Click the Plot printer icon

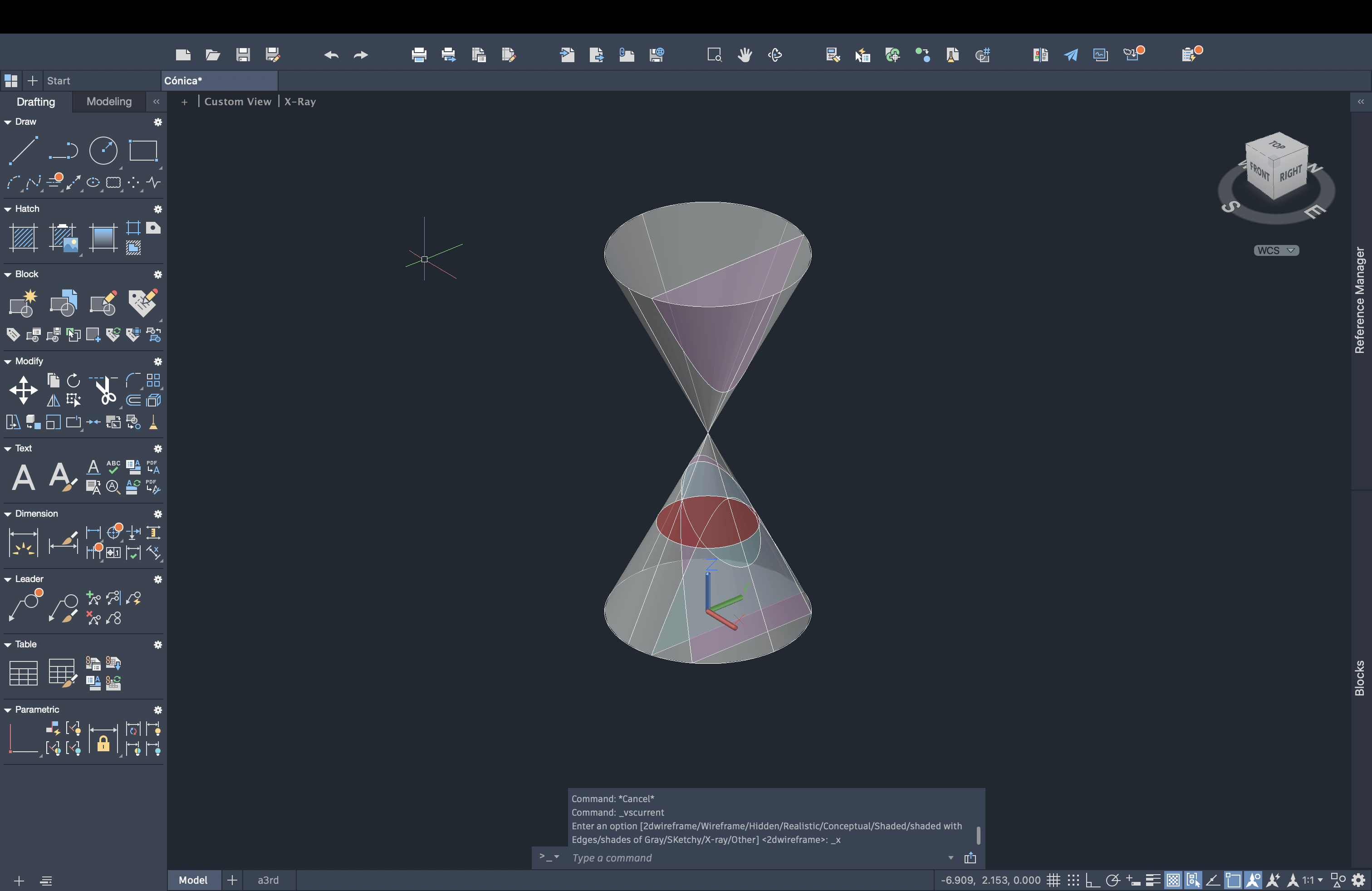pyautogui.click(x=419, y=55)
